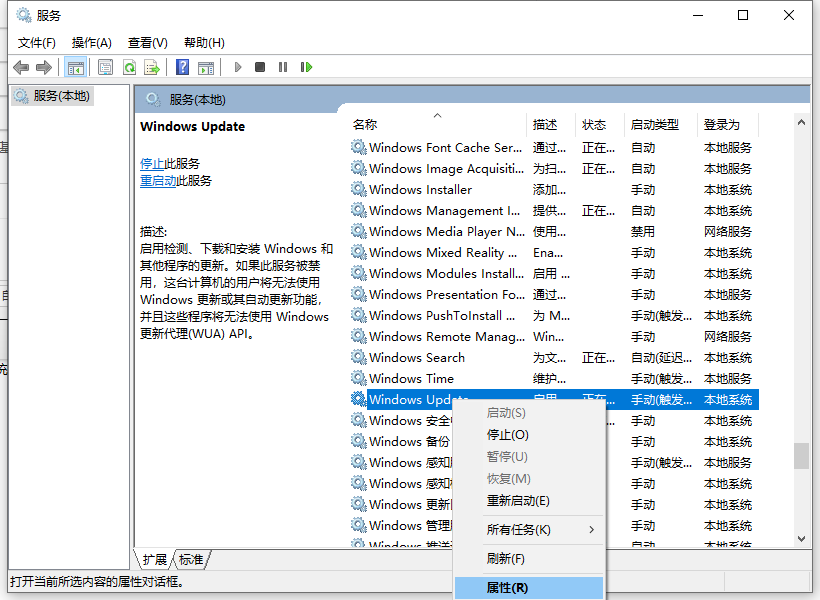Click the Restart Service step icon
The image size is (820, 600).
(308, 66)
